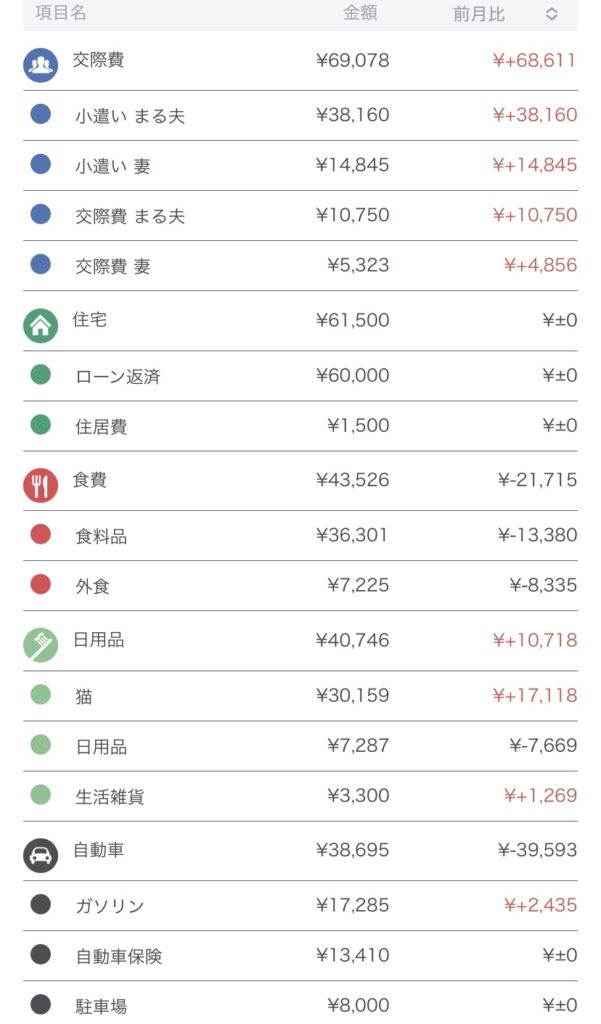Image resolution: width=601 pixels, height=1024 pixels.
Task: Click the red dot beside 外食
Action: click(x=41, y=585)
